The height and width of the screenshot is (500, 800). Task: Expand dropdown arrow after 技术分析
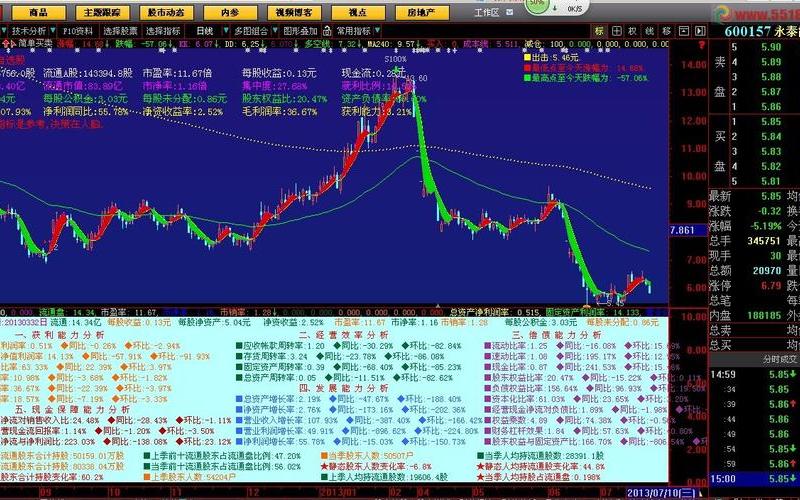[x=53, y=31]
